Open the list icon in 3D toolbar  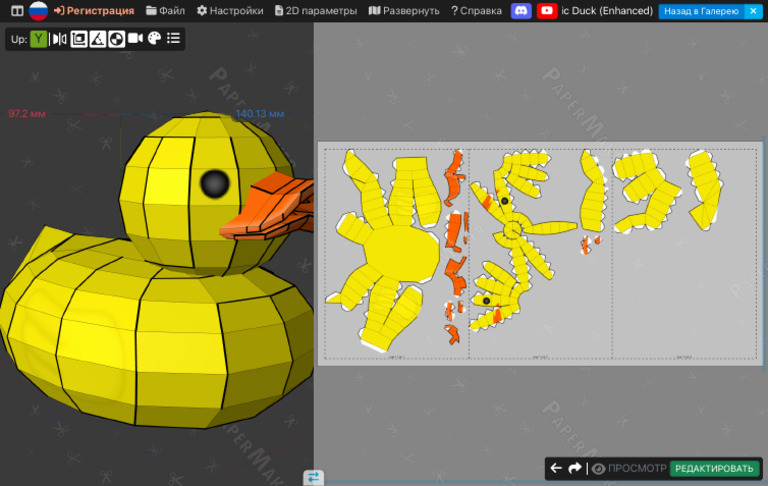[x=173, y=38]
